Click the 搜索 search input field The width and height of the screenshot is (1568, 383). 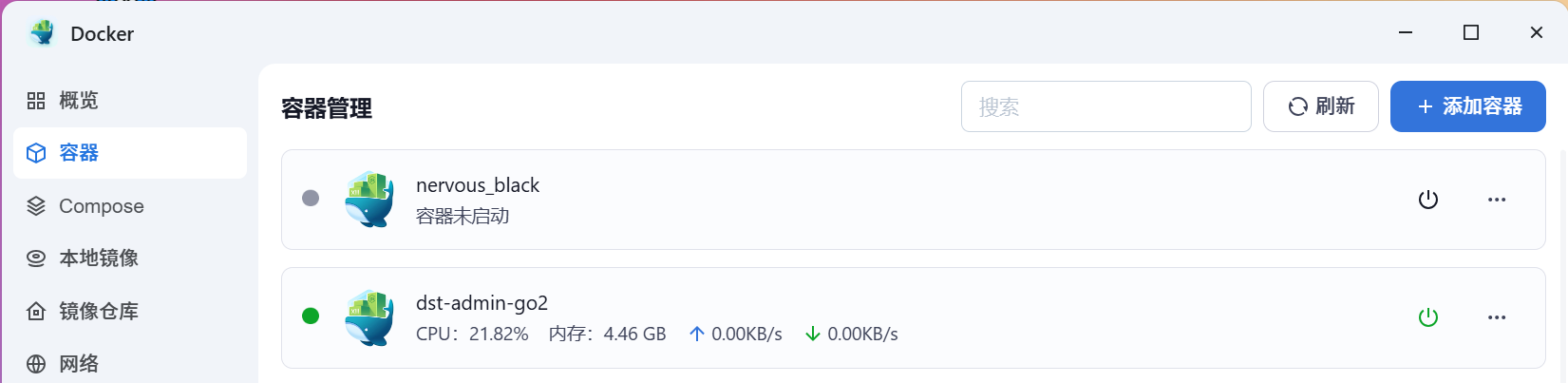tap(1105, 106)
